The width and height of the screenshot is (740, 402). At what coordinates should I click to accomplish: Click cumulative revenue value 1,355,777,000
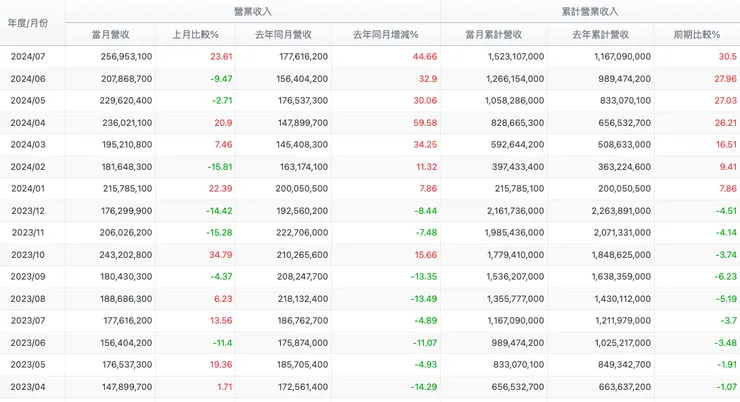click(516, 299)
